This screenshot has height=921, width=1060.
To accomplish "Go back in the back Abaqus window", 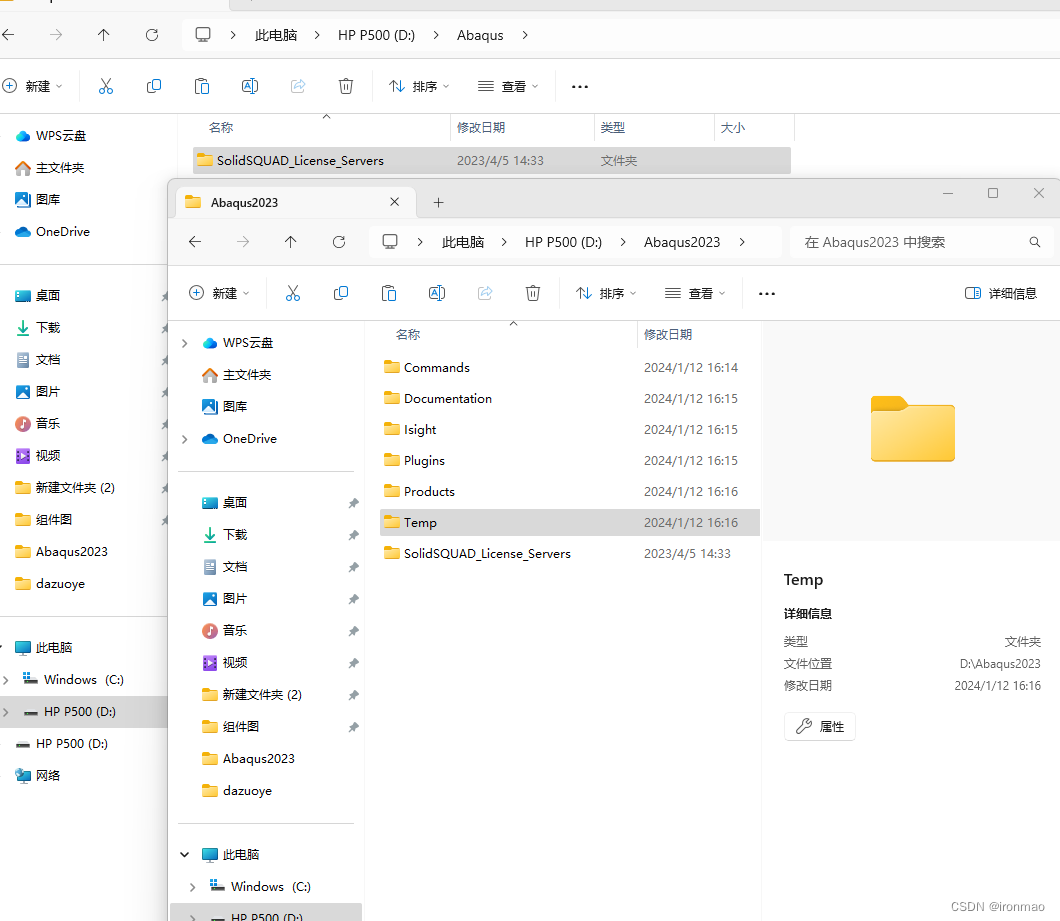I will (8, 35).
